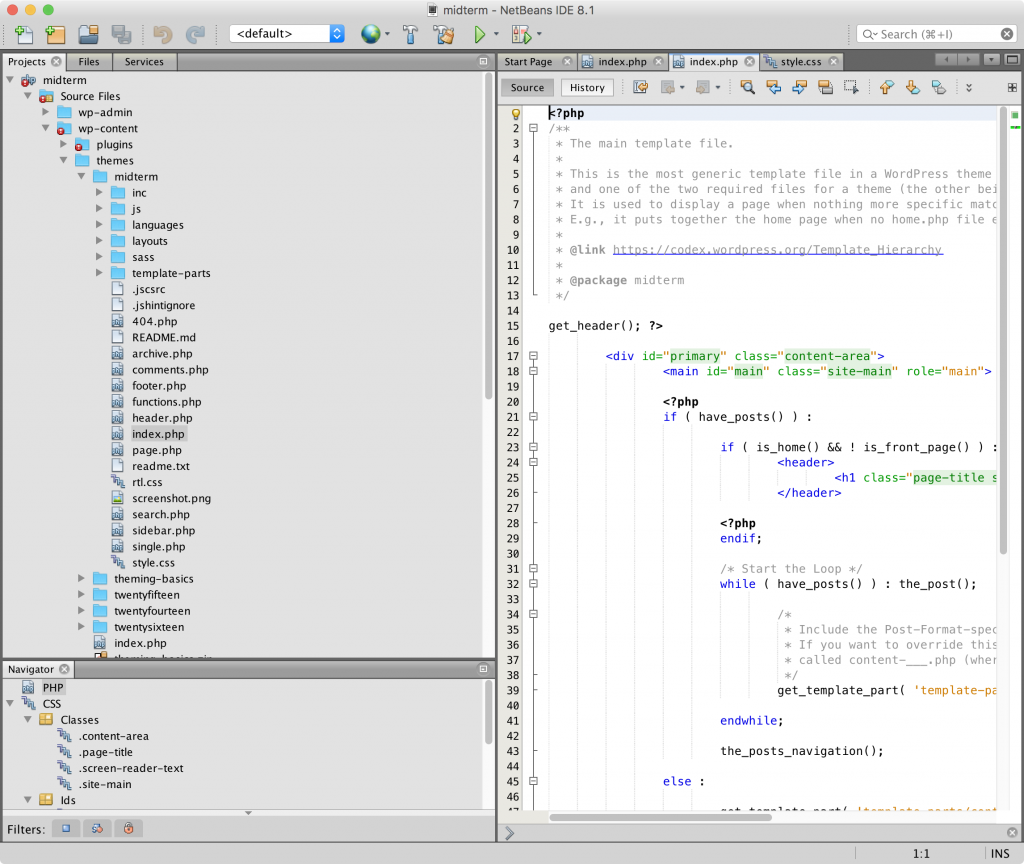Close the Navigator panel tab

coord(64,669)
